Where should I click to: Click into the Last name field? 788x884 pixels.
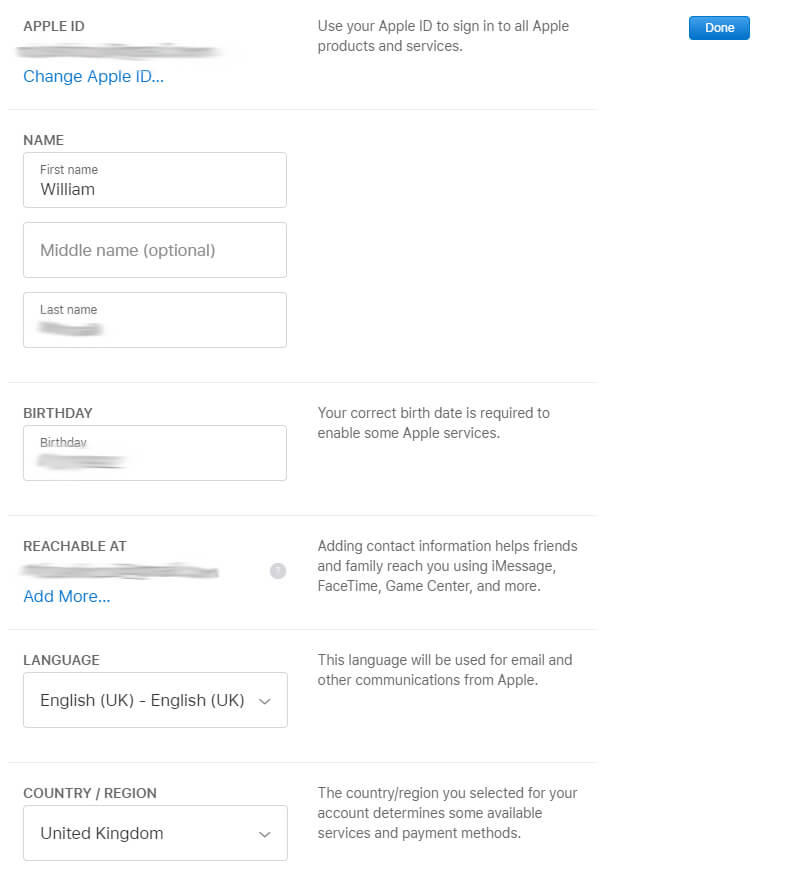154,320
